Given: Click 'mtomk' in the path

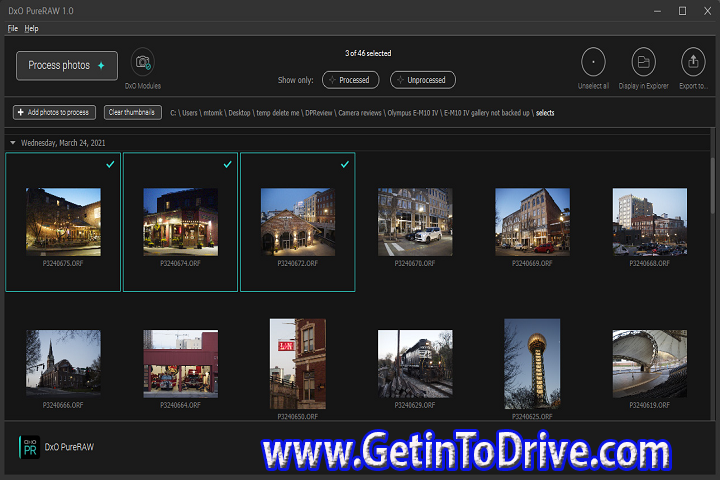Looking at the screenshot, I should 213,113.
